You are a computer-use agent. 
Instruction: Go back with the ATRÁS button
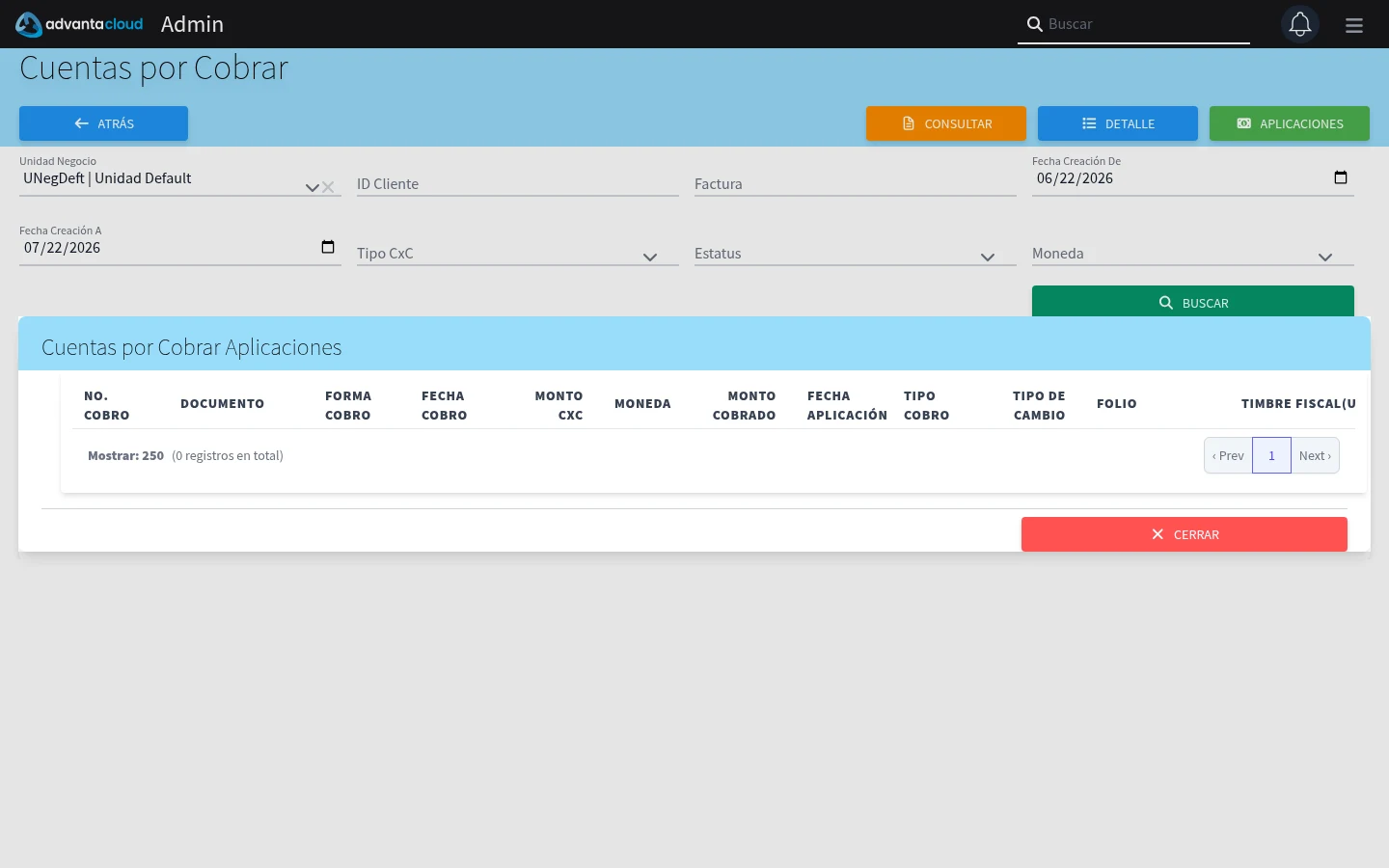tap(103, 123)
